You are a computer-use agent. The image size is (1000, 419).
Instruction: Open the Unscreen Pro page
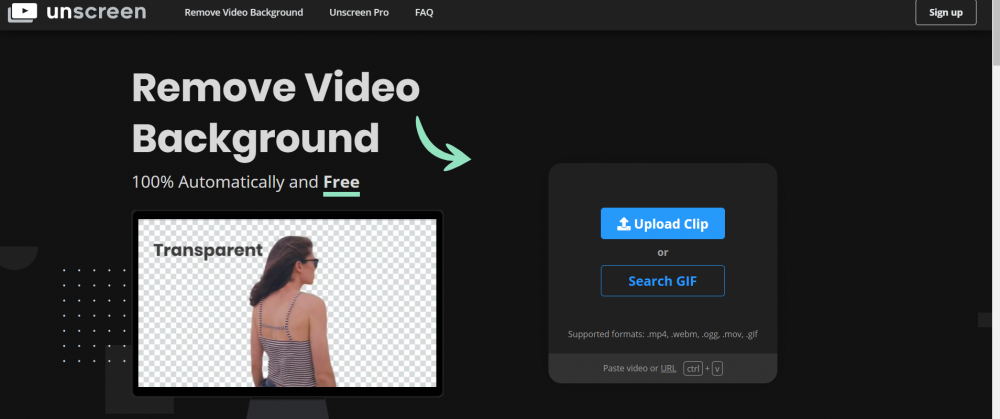tap(358, 13)
